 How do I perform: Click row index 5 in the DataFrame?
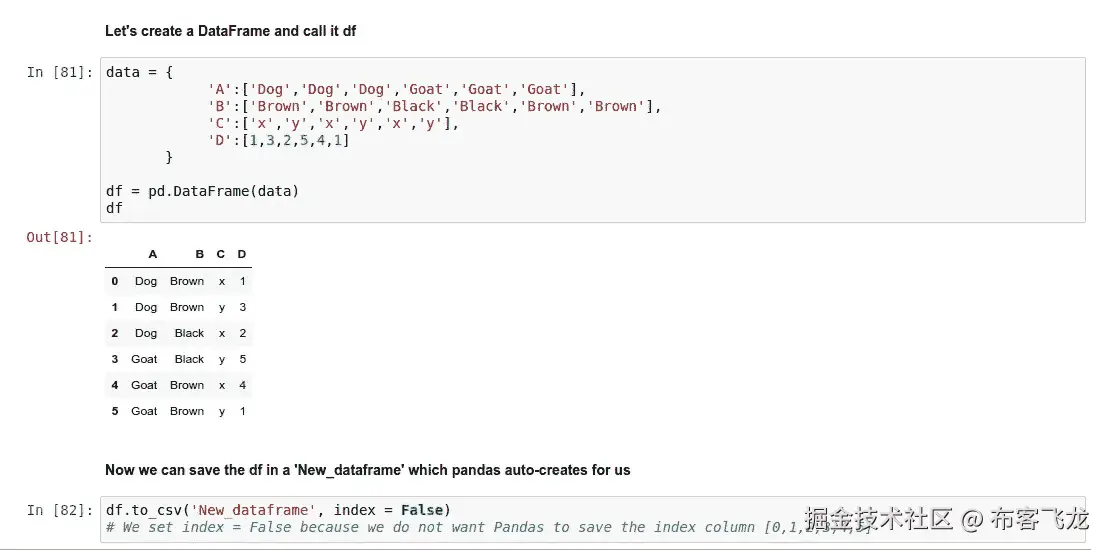click(x=115, y=411)
